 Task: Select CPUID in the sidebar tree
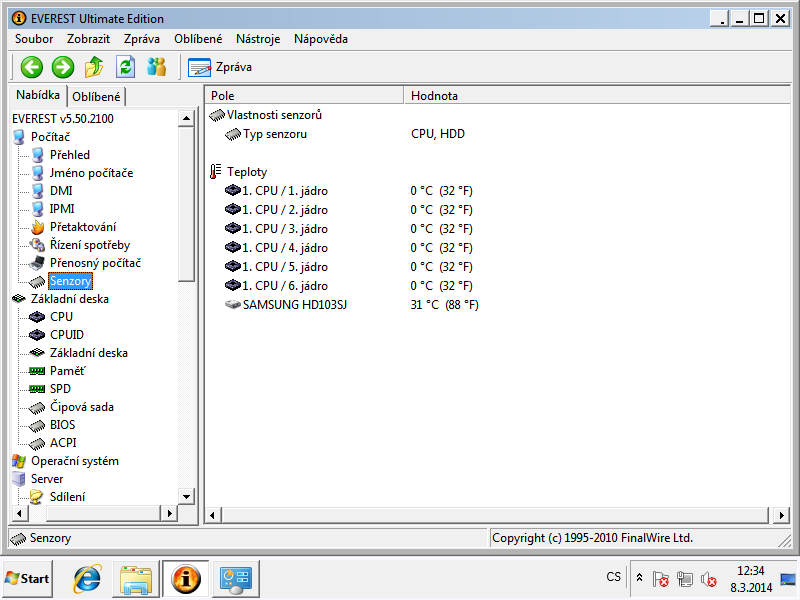(67, 335)
